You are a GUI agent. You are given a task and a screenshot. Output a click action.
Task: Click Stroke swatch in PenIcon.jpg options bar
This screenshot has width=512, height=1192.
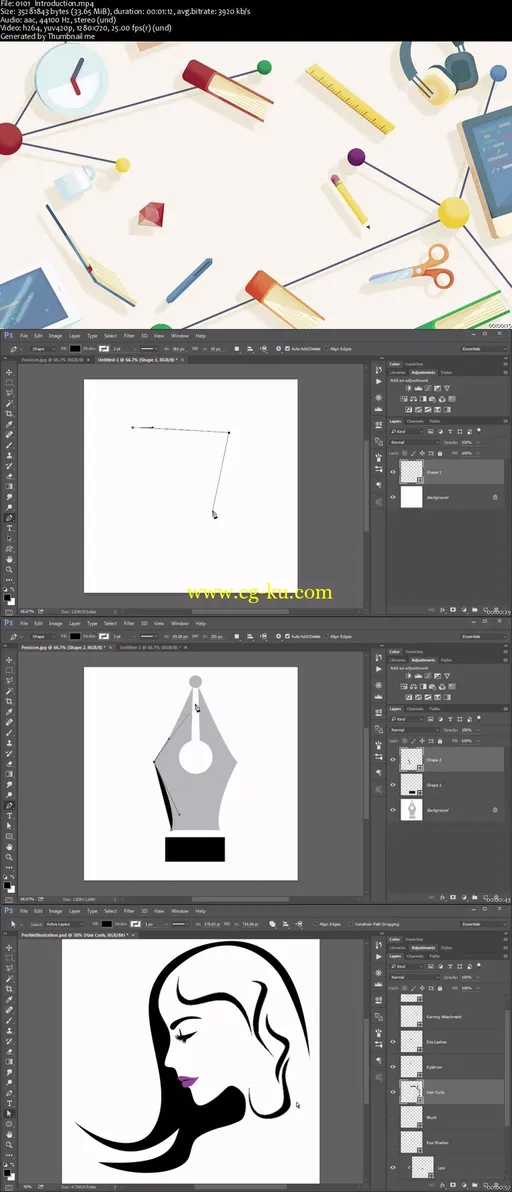tap(103, 637)
